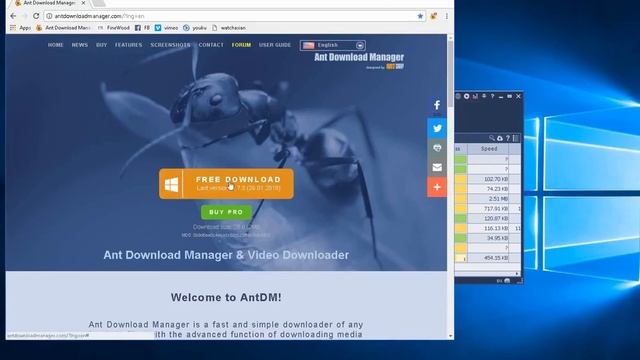Bookmark page using the star icon
640x360 pixels.
[420, 16]
